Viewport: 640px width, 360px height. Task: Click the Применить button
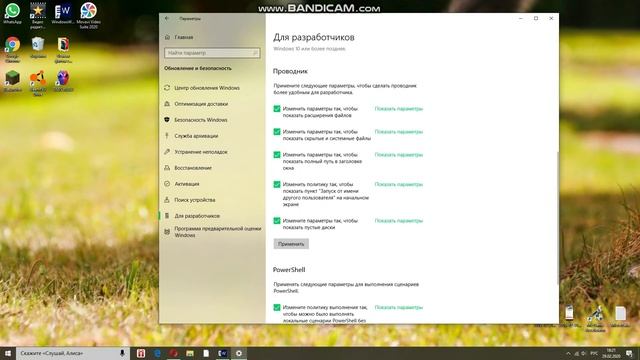point(291,244)
